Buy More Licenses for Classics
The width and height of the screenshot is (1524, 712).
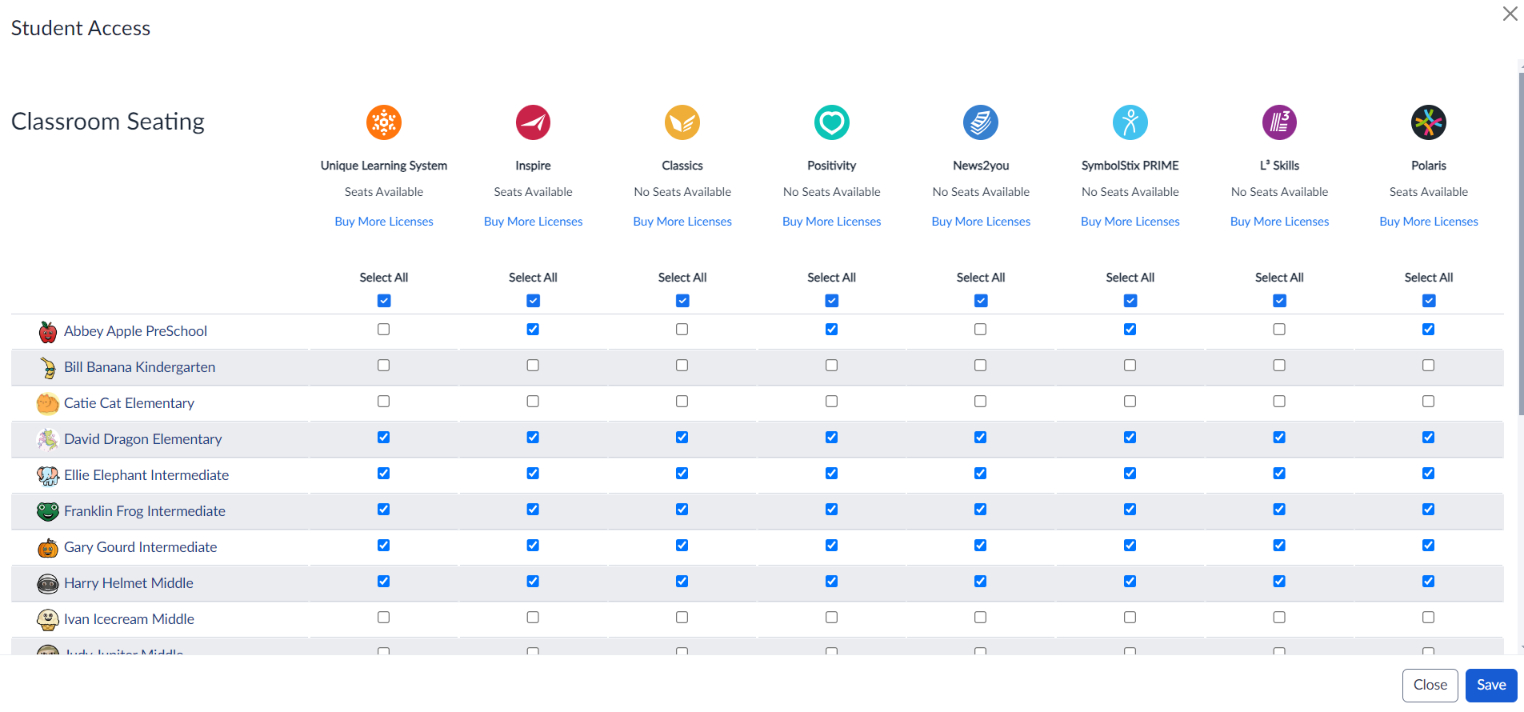pyautogui.click(x=682, y=222)
